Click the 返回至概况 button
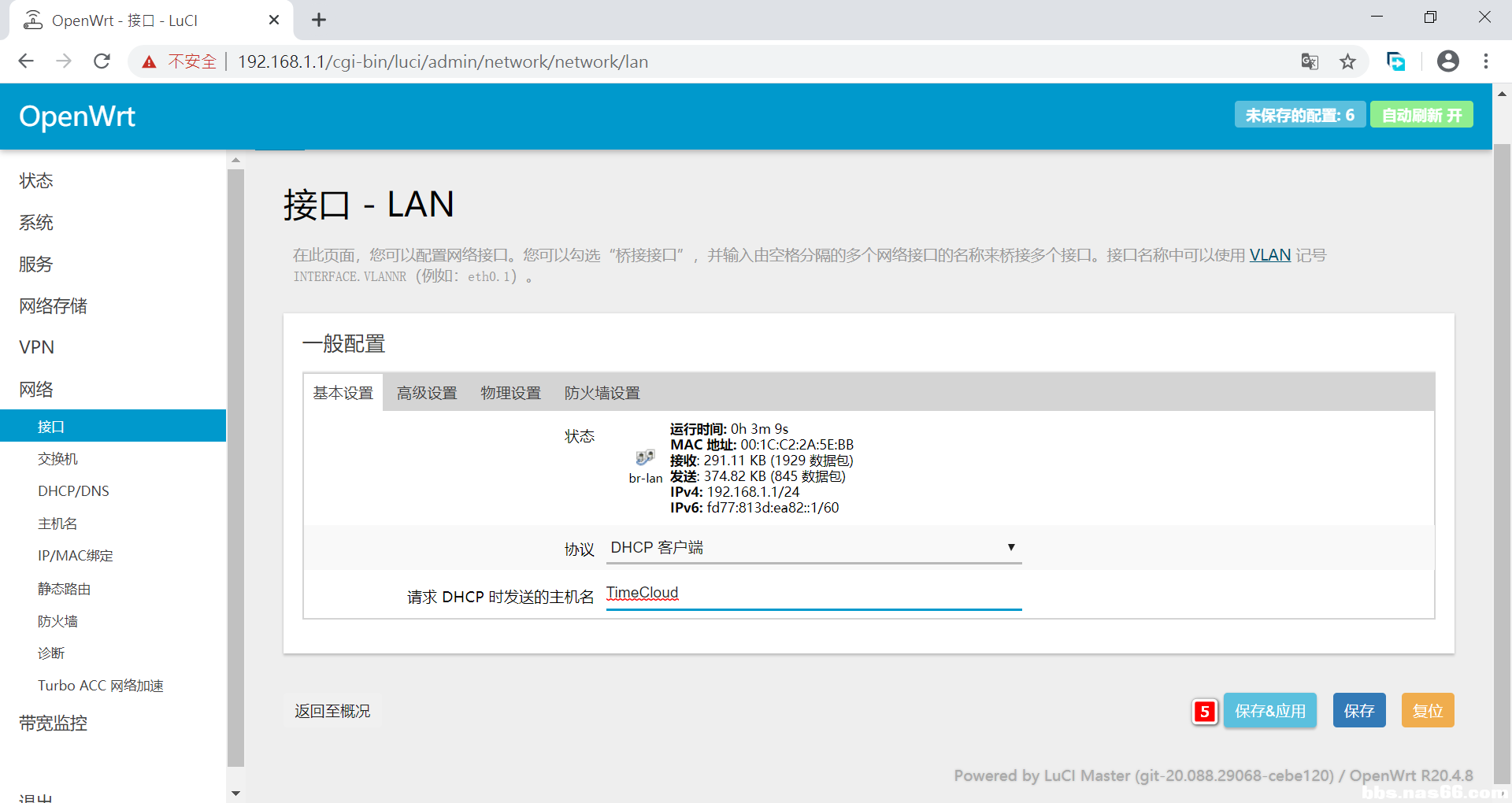The height and width of the screenshot is (803, 1512). [x=332, y=711]
